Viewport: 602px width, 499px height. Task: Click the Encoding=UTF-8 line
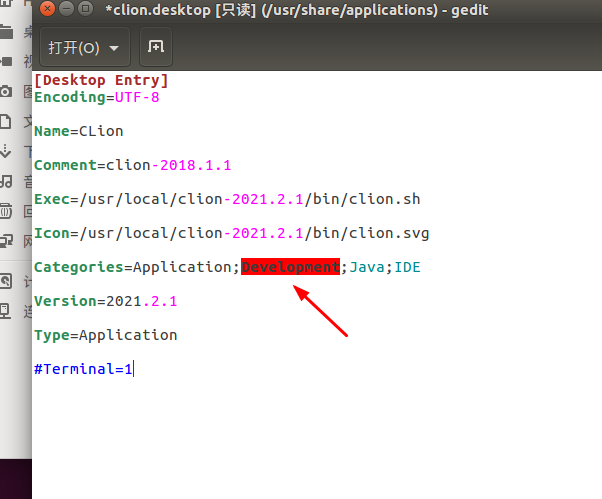pos(97,97)
